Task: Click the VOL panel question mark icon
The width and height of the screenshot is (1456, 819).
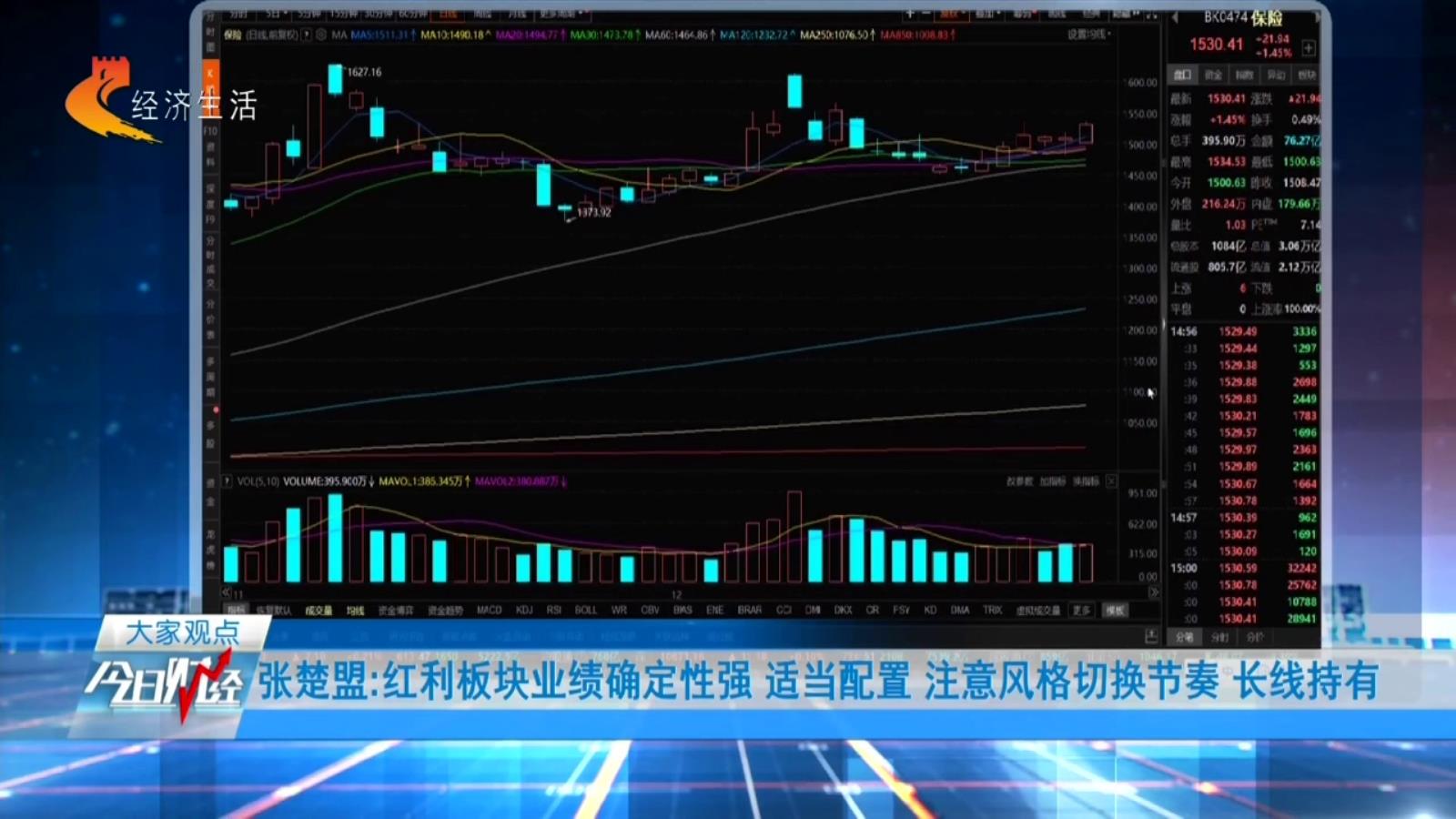Action: 227,481
